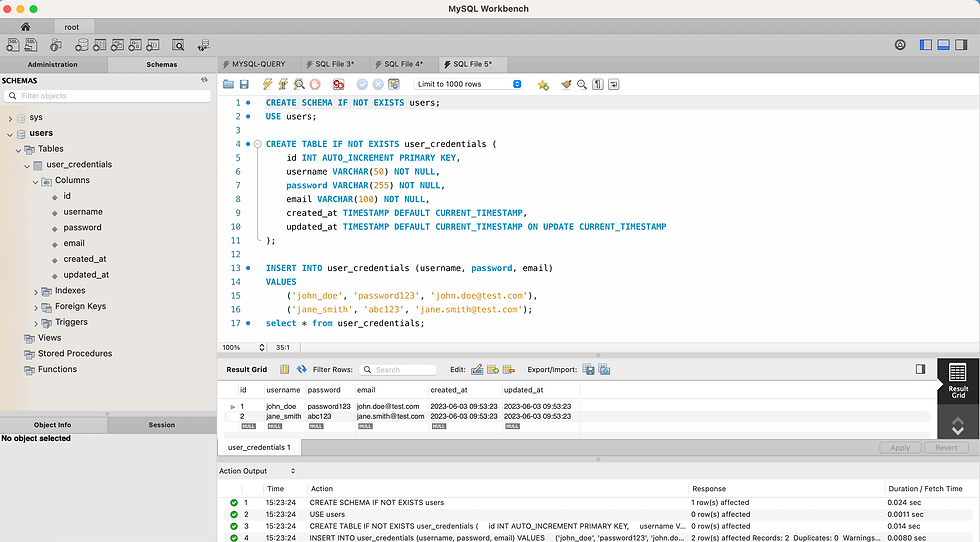Image resolution: width=980 pixels, height=542 pixels.
Task: Refresh the schemas list icon
Action: pos(204,79)
